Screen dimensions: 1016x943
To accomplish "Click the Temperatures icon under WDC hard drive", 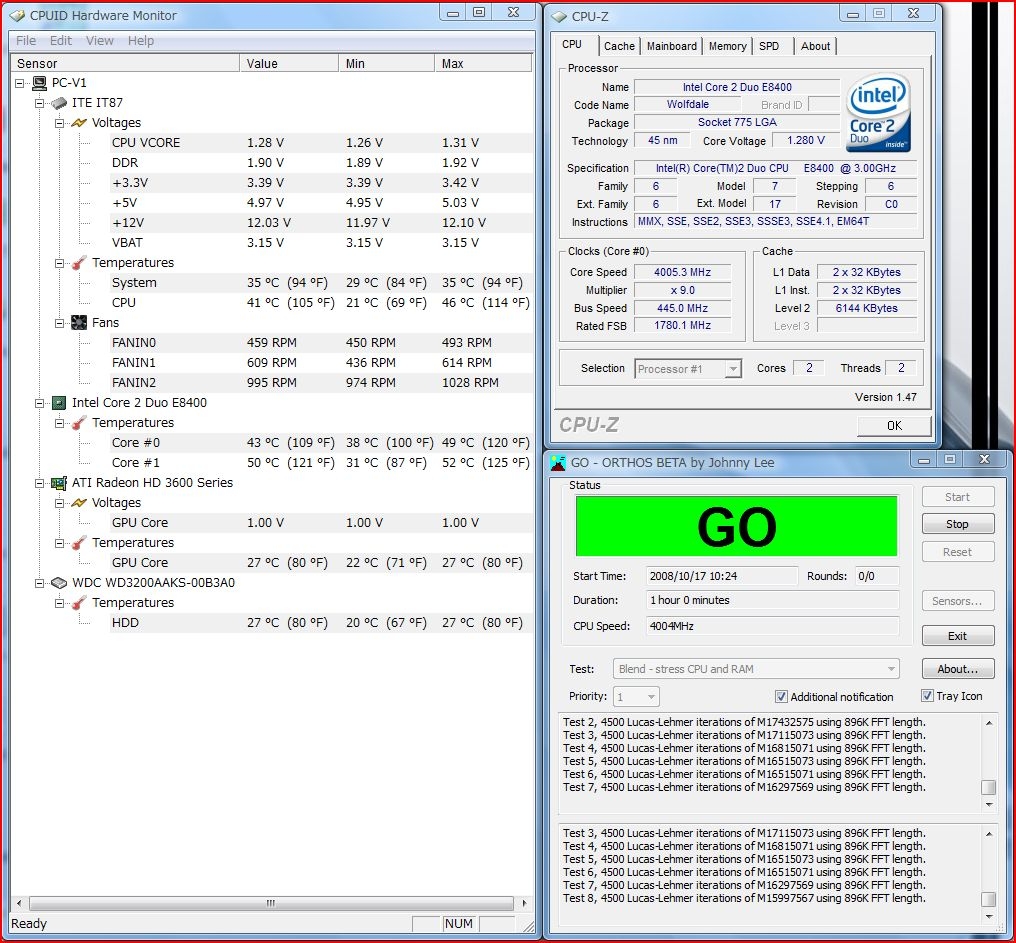I will (x=79, y=603).
